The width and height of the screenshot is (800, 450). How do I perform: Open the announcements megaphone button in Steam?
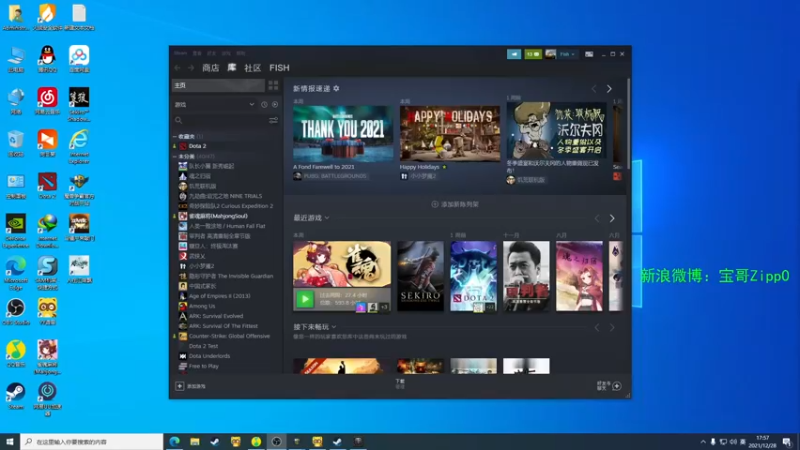point(514,54)
